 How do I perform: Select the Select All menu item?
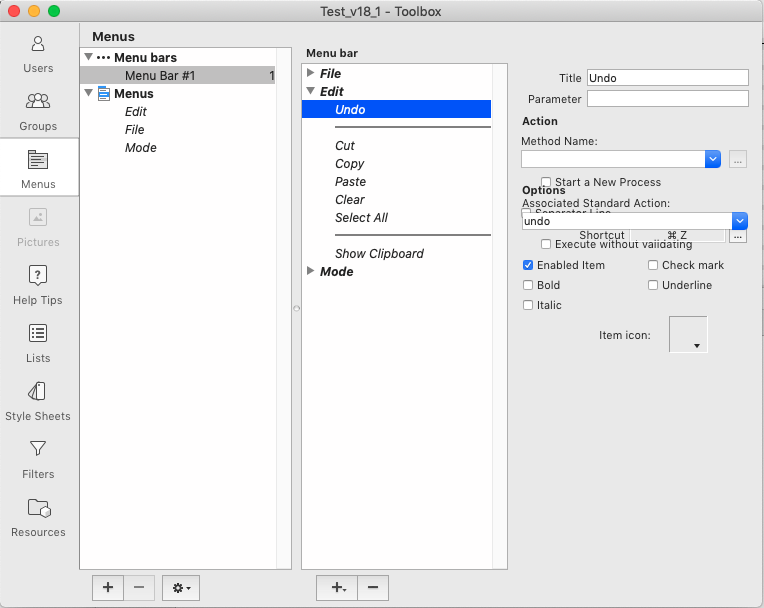(361, 218)
